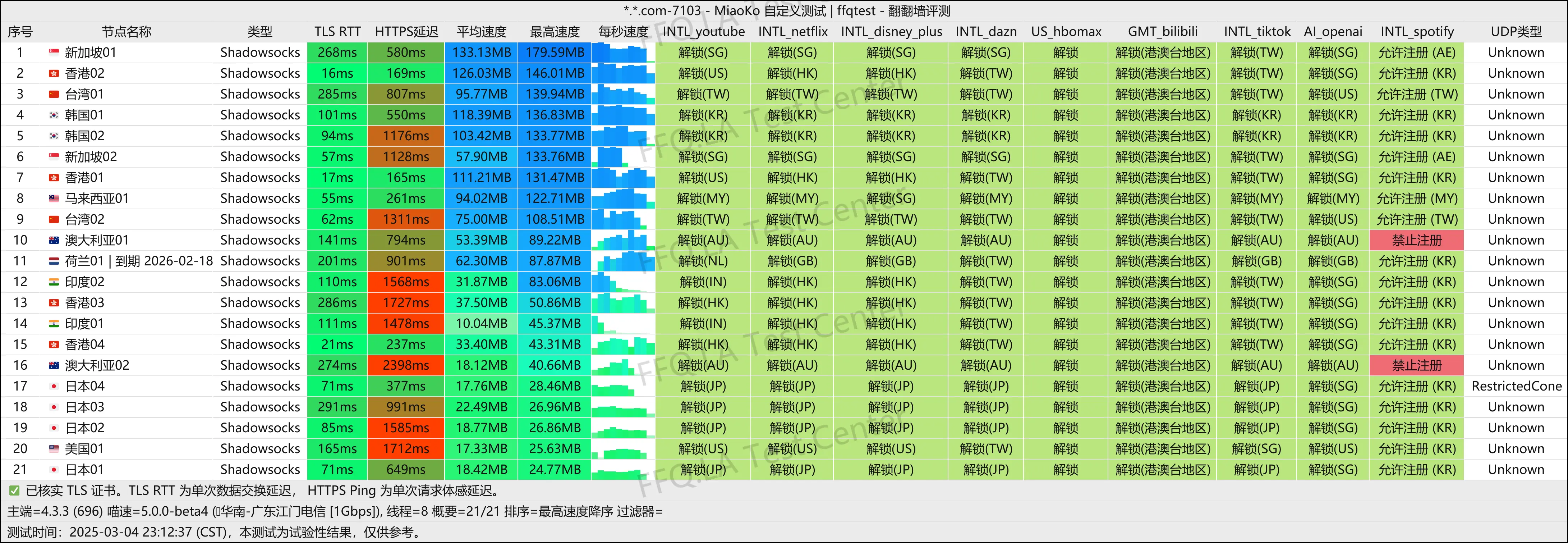This screenshot has height=543, width=1568.
Task: Click the INTL_dazn column header
Action: click(986, 32)
